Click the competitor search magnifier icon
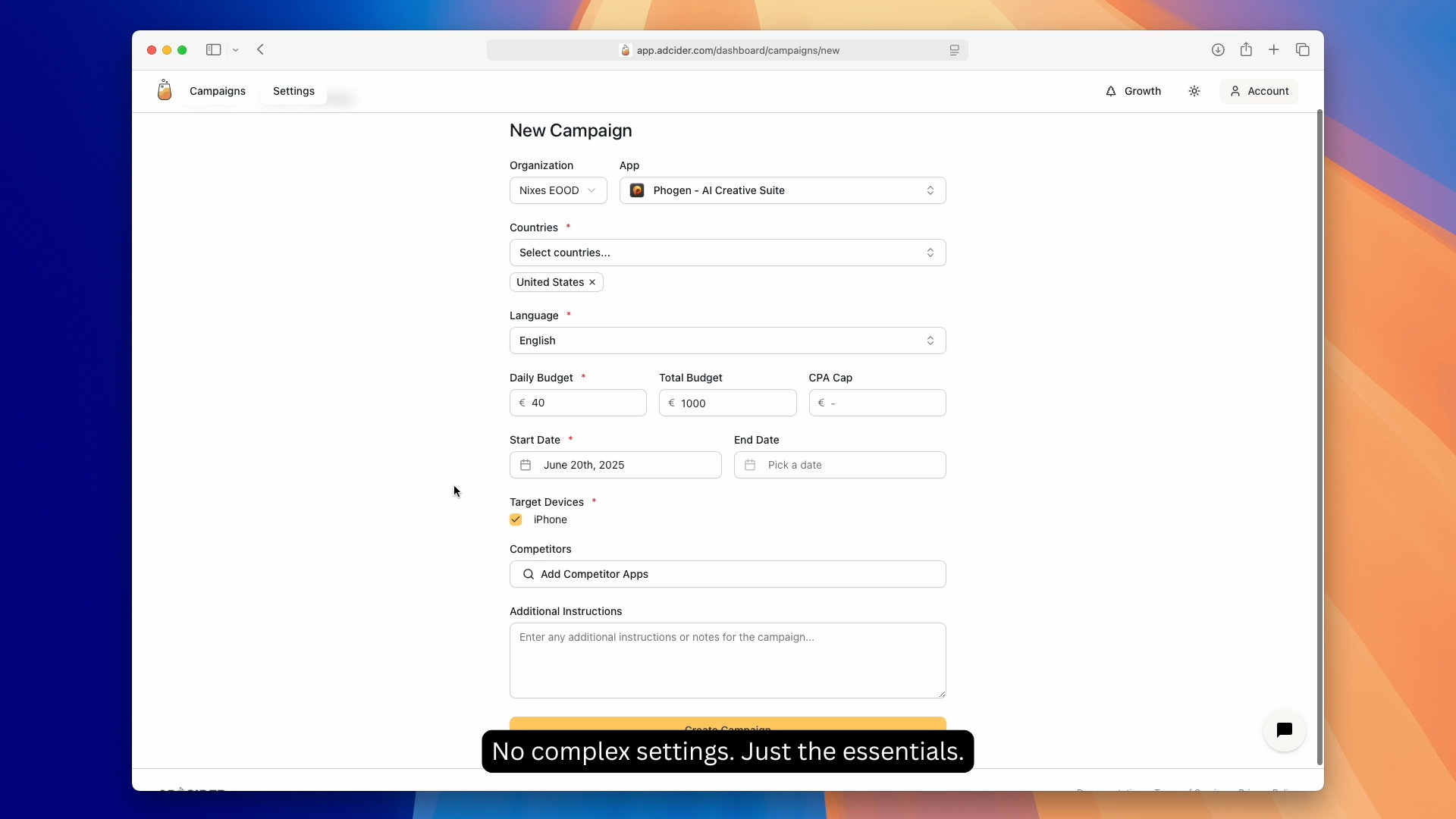The height and width of the screenshot is (819, 1456). [529, 574]
